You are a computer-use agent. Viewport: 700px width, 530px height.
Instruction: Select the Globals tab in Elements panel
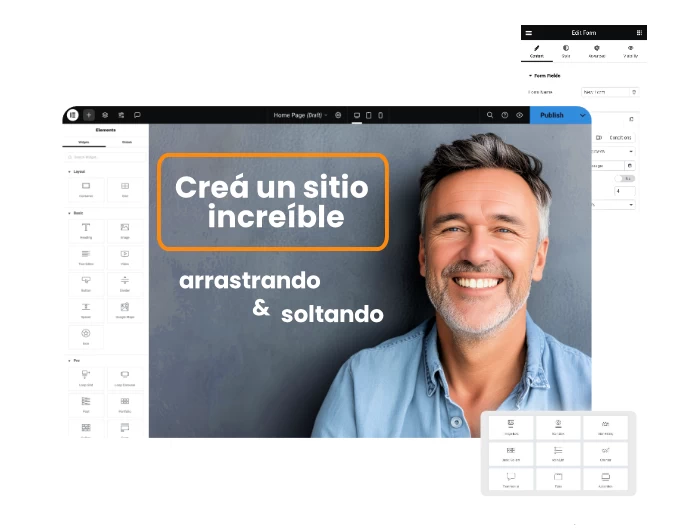[x=127, y=142]
